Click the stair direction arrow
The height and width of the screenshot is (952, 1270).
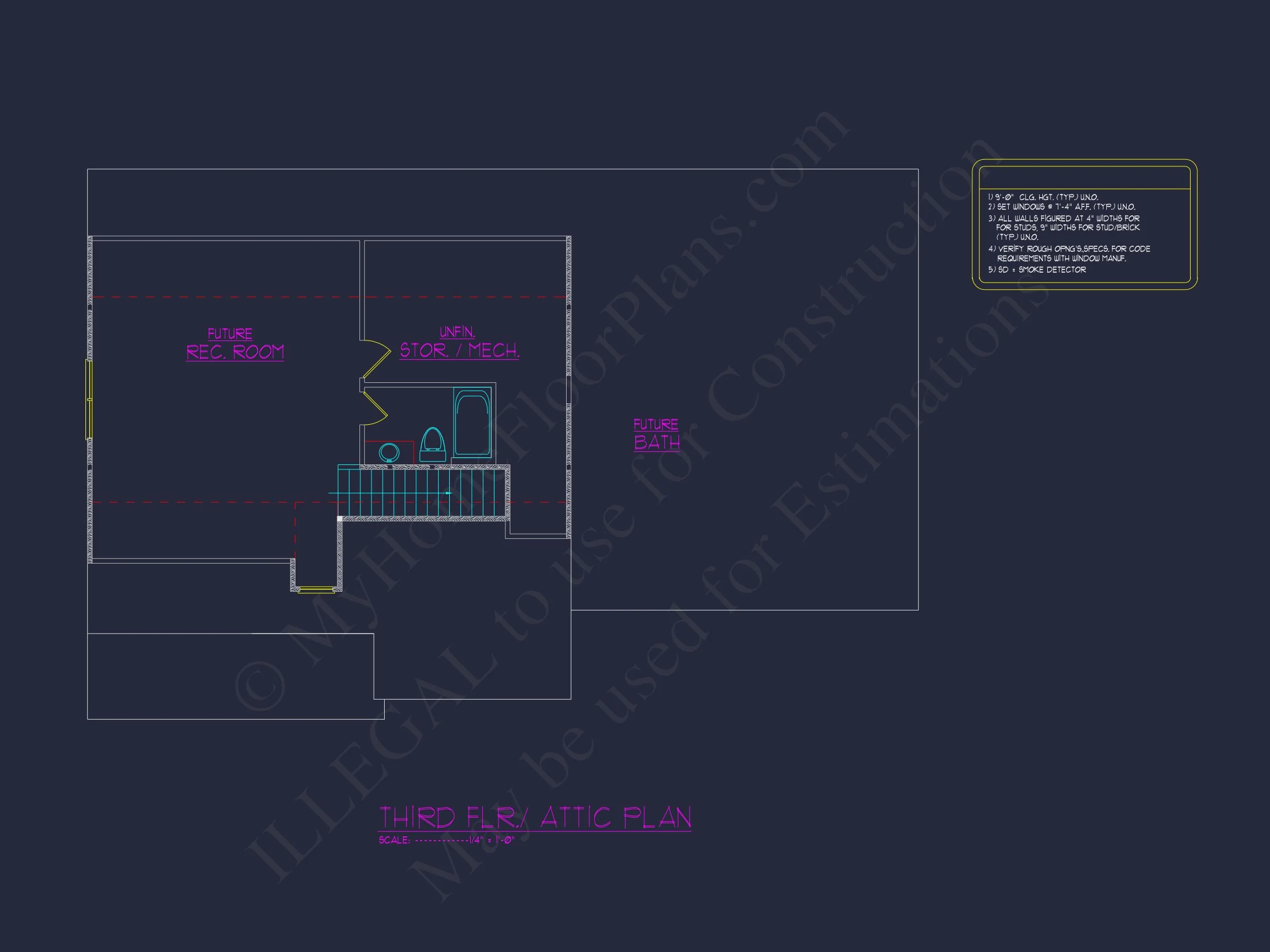point(448,493)
